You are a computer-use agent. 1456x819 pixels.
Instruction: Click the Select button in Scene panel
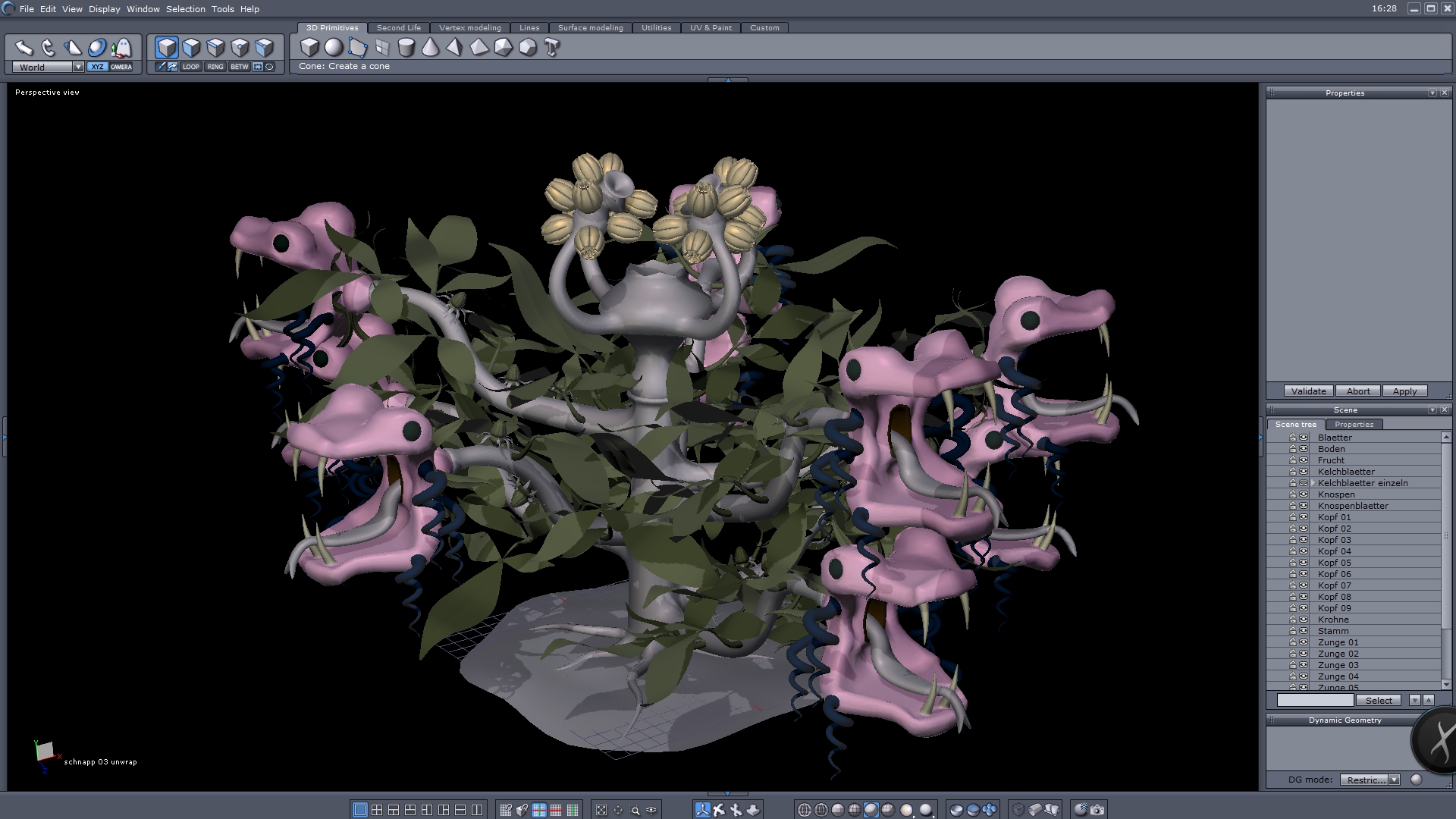click(x=1378, y=701)
